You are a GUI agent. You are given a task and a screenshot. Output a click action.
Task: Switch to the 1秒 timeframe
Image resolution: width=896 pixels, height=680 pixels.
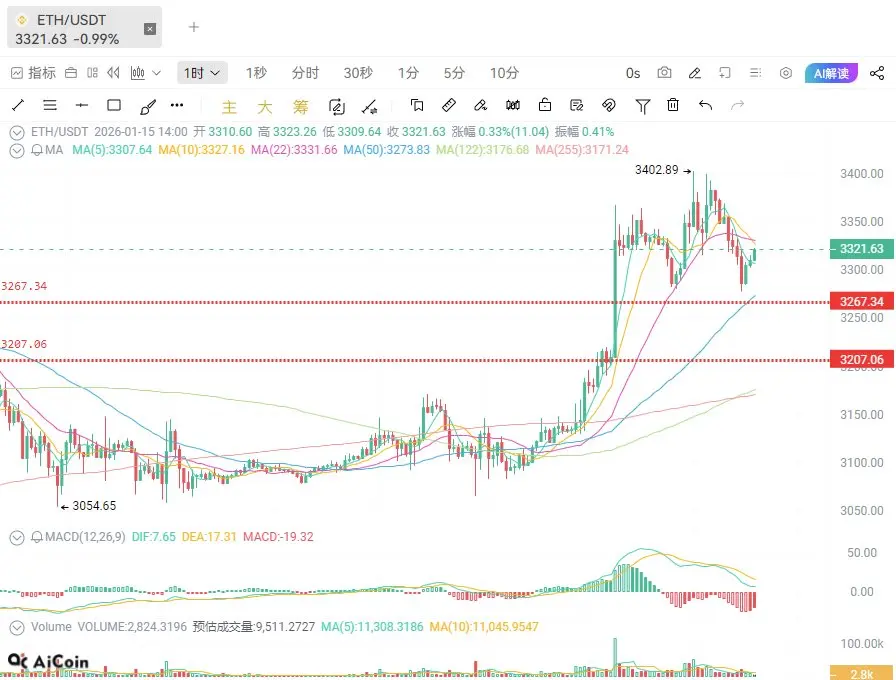click(x=256, y=73)
